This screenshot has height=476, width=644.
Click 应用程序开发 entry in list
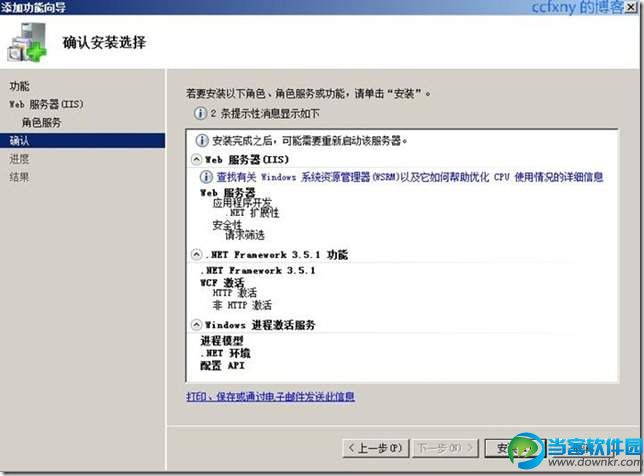(242, 202)
